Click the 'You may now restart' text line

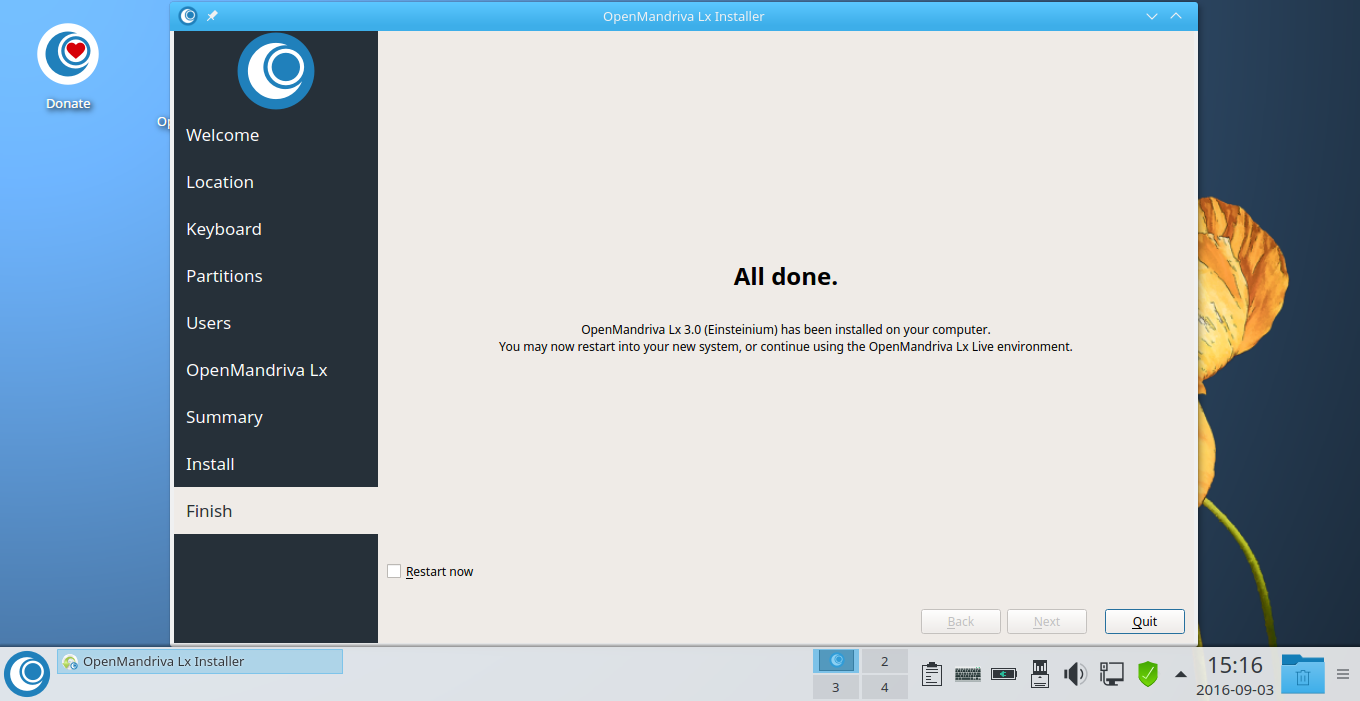[786, 347]
